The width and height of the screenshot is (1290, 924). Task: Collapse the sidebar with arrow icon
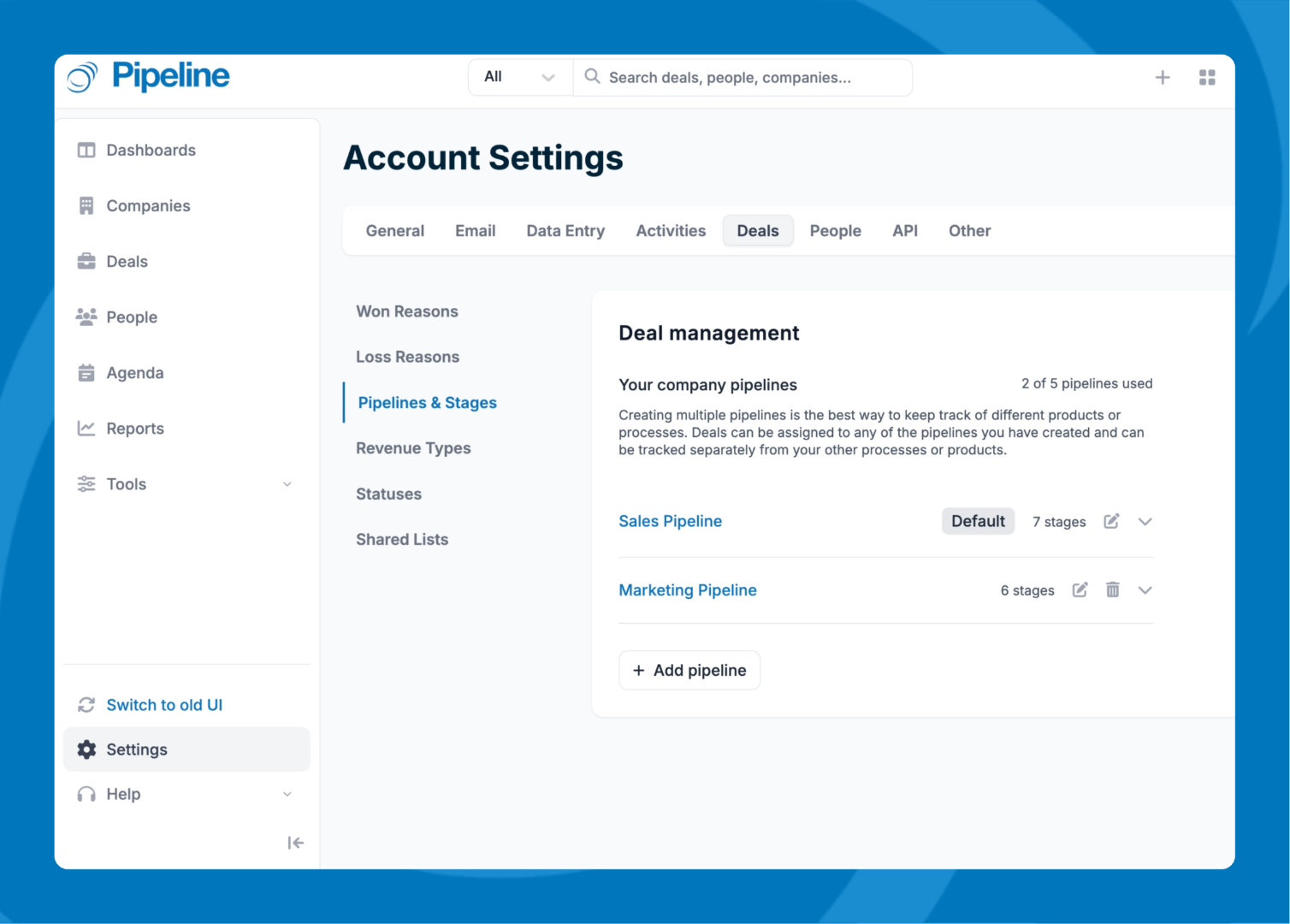(x=295, y=843)
